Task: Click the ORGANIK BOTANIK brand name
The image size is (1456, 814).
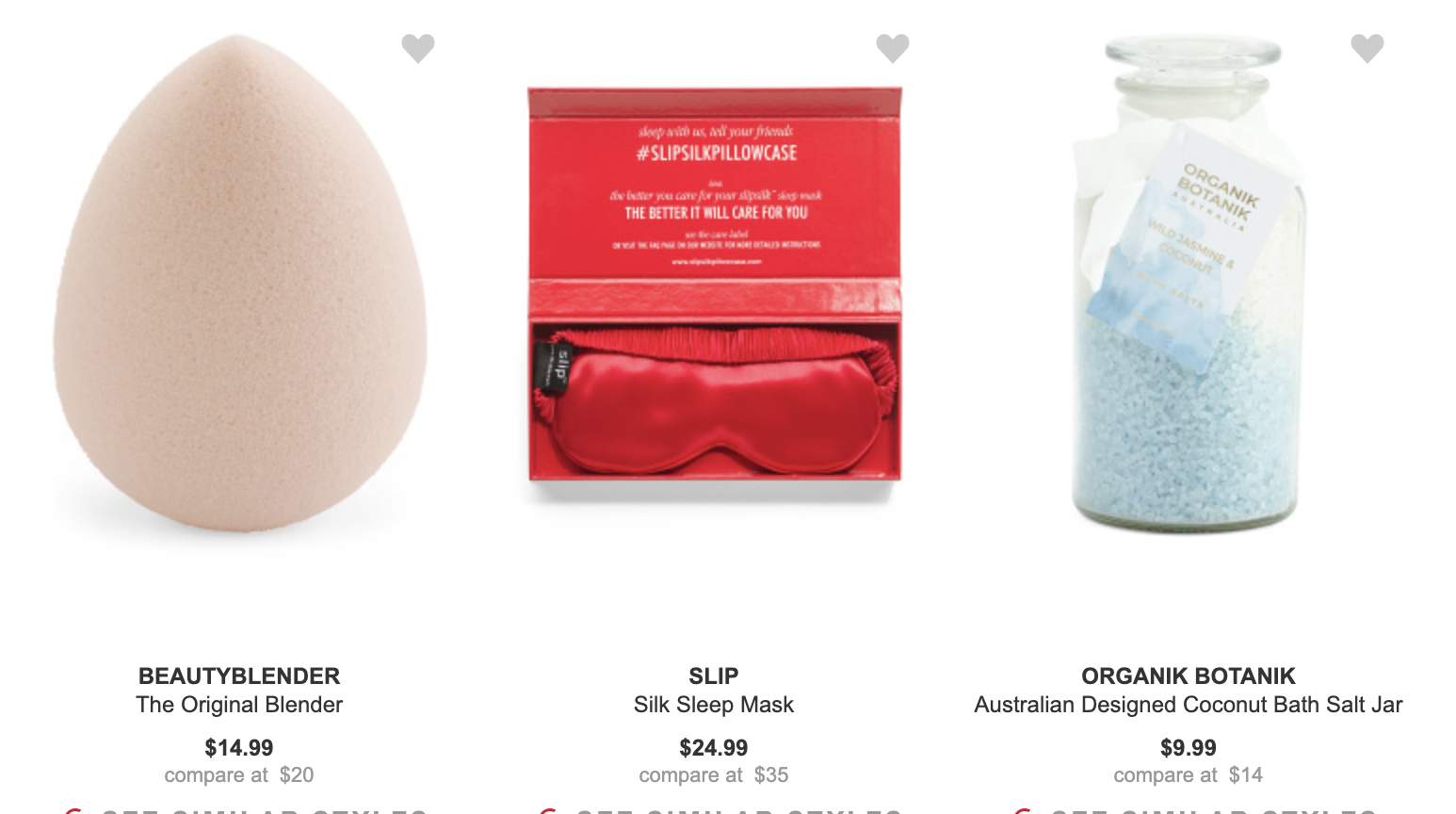Action: (1189, 676)
